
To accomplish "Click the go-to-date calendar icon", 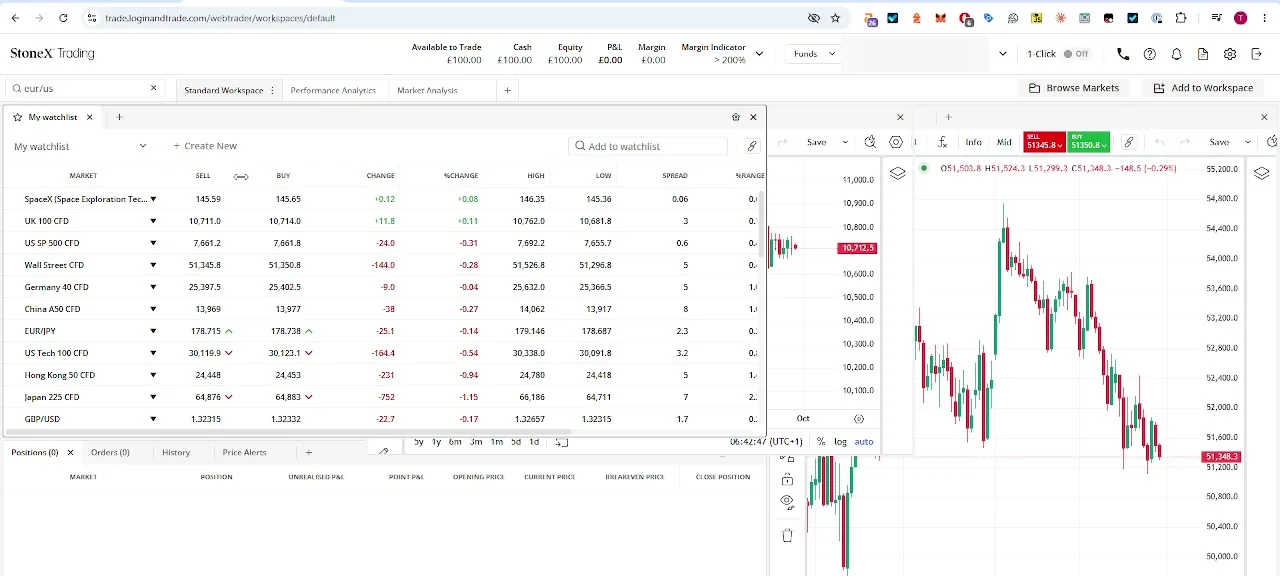I will click(561, 442).
